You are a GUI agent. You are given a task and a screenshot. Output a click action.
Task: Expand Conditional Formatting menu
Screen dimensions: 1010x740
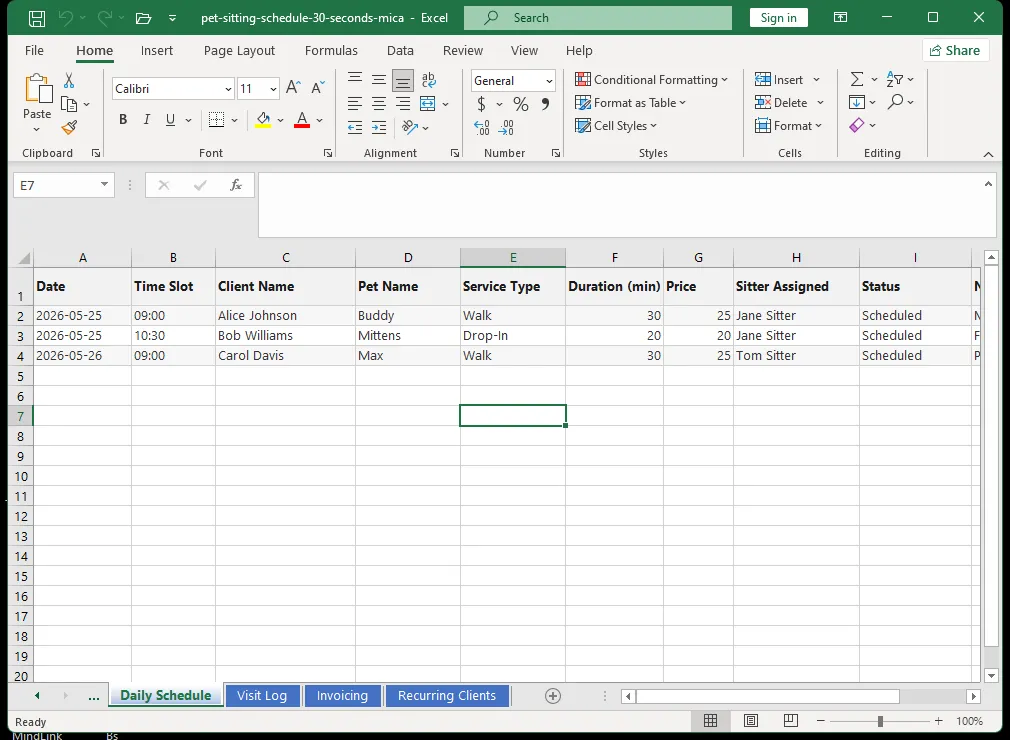(652, 79)
